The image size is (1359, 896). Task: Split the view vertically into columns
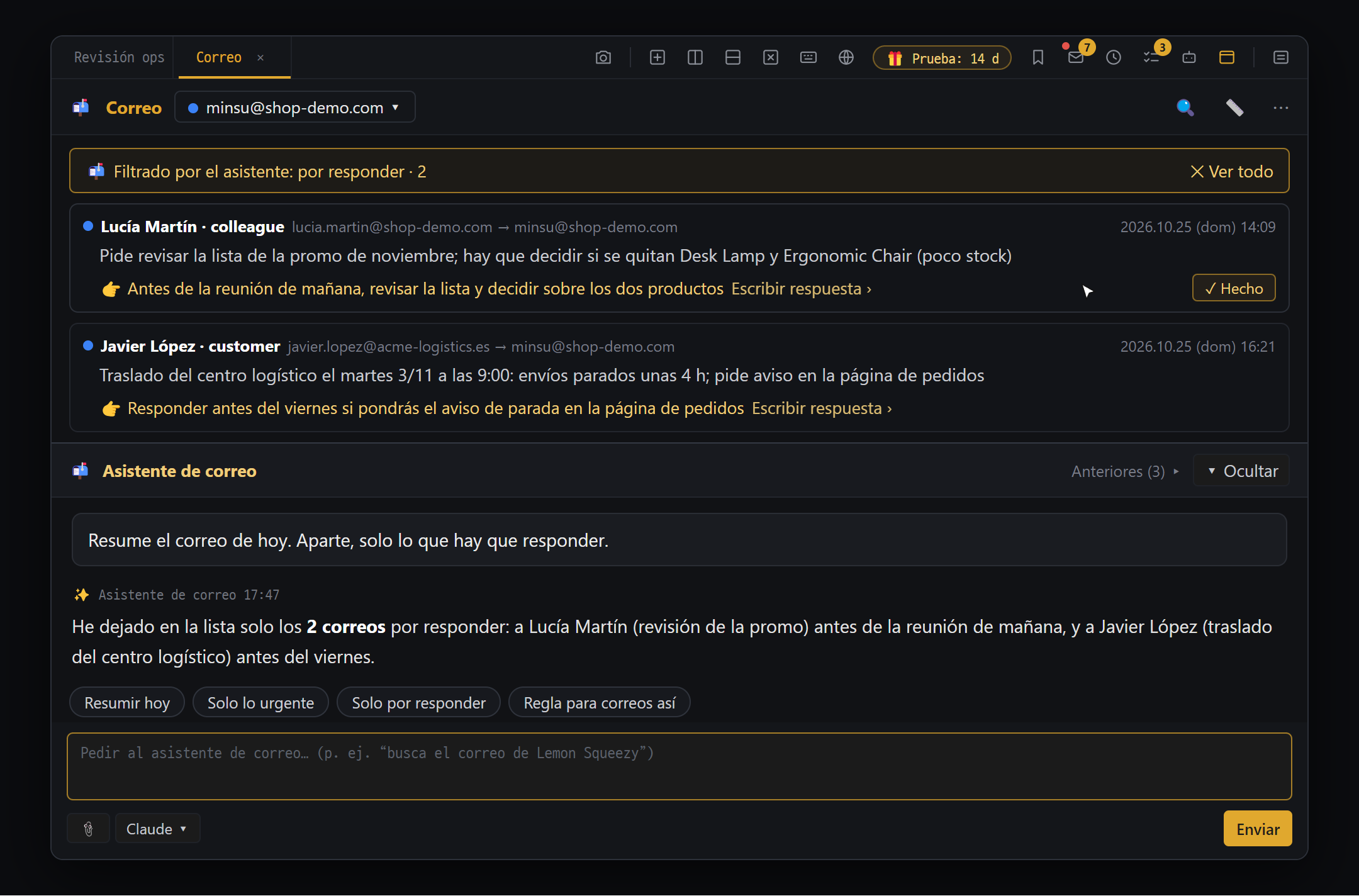(x=695, y=58)
